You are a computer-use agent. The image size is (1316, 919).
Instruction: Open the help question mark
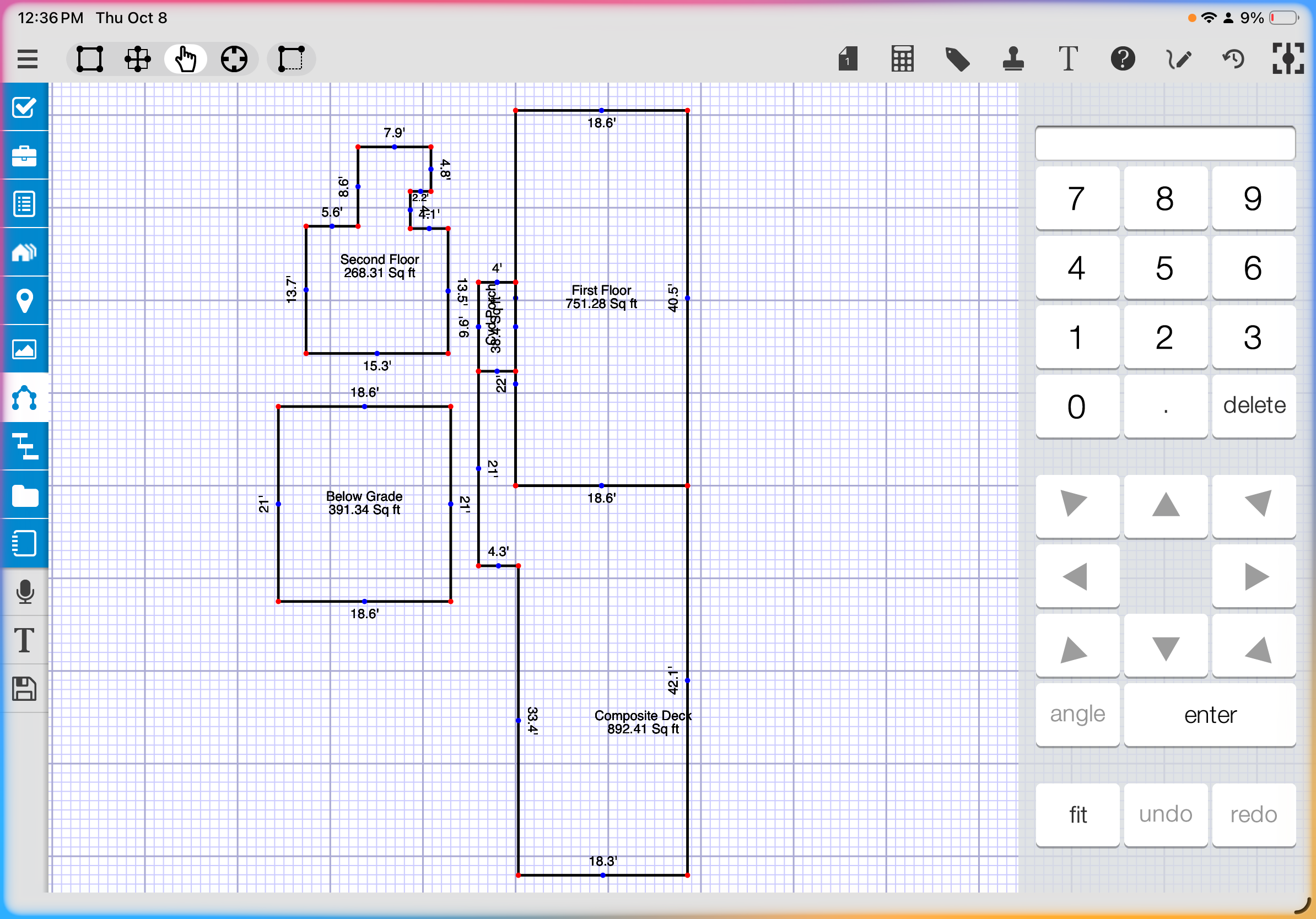tap(1122, 58)
